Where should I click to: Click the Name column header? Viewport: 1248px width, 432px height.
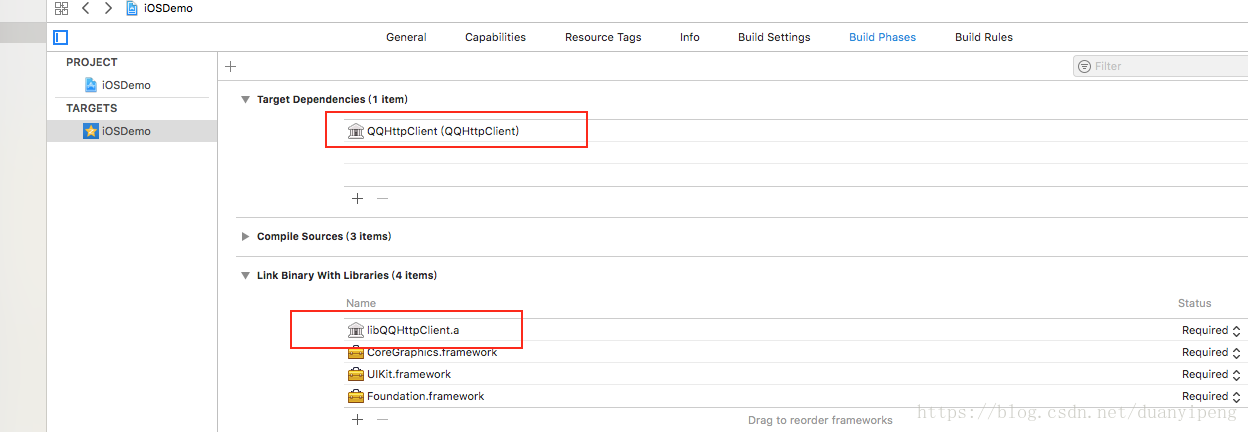pyautogui.click(x=361, y=303)
